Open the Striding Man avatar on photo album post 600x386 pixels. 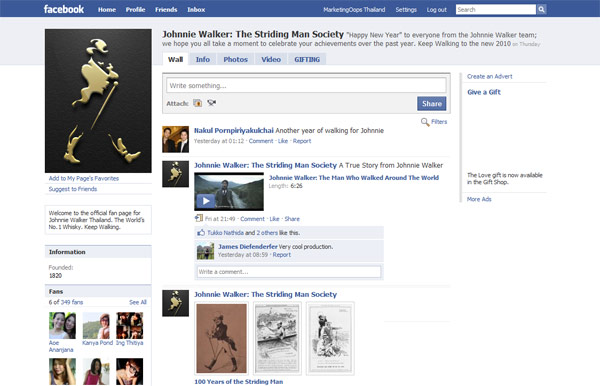[175, 303]
